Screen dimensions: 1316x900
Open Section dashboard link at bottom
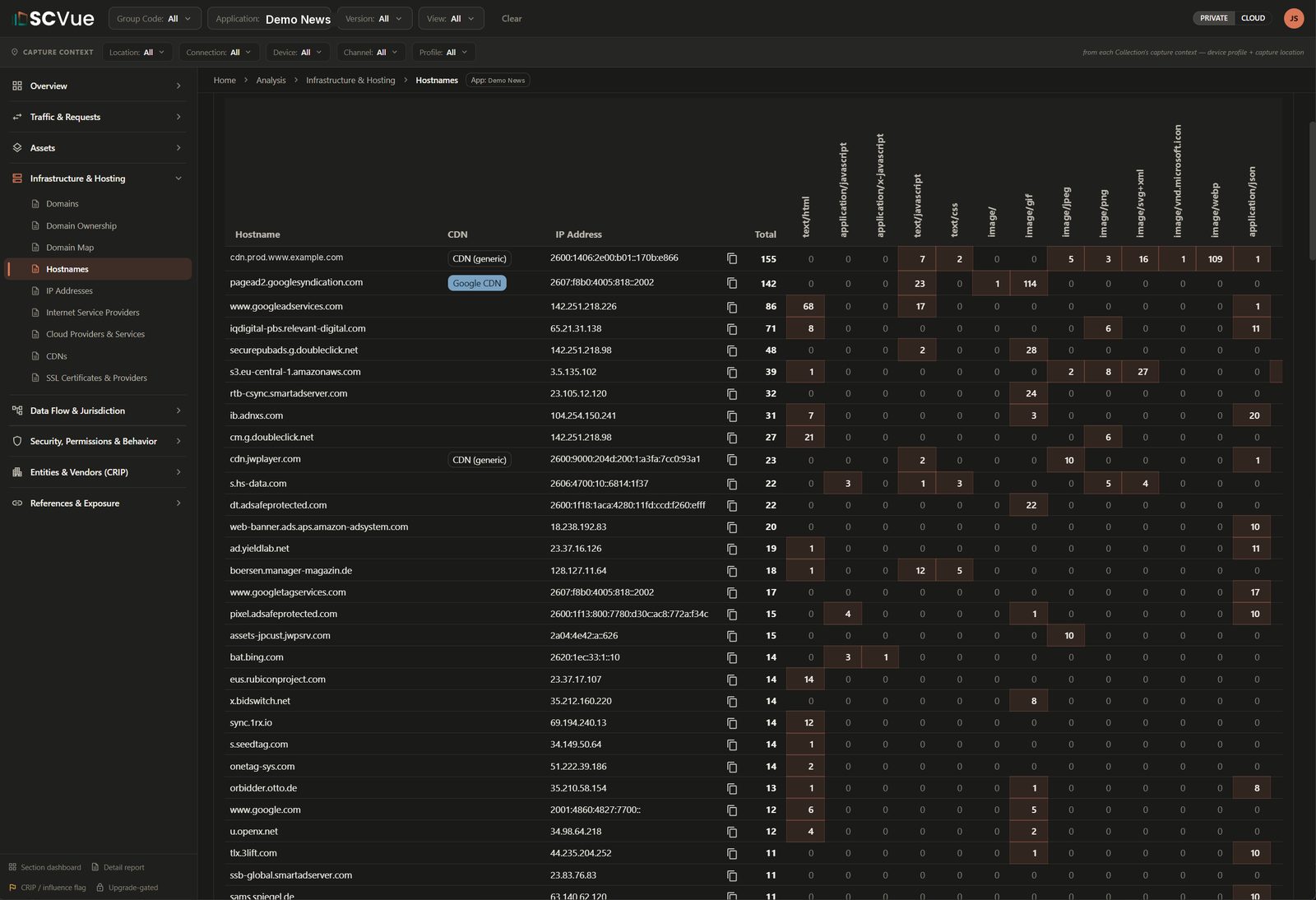point(45,867)
